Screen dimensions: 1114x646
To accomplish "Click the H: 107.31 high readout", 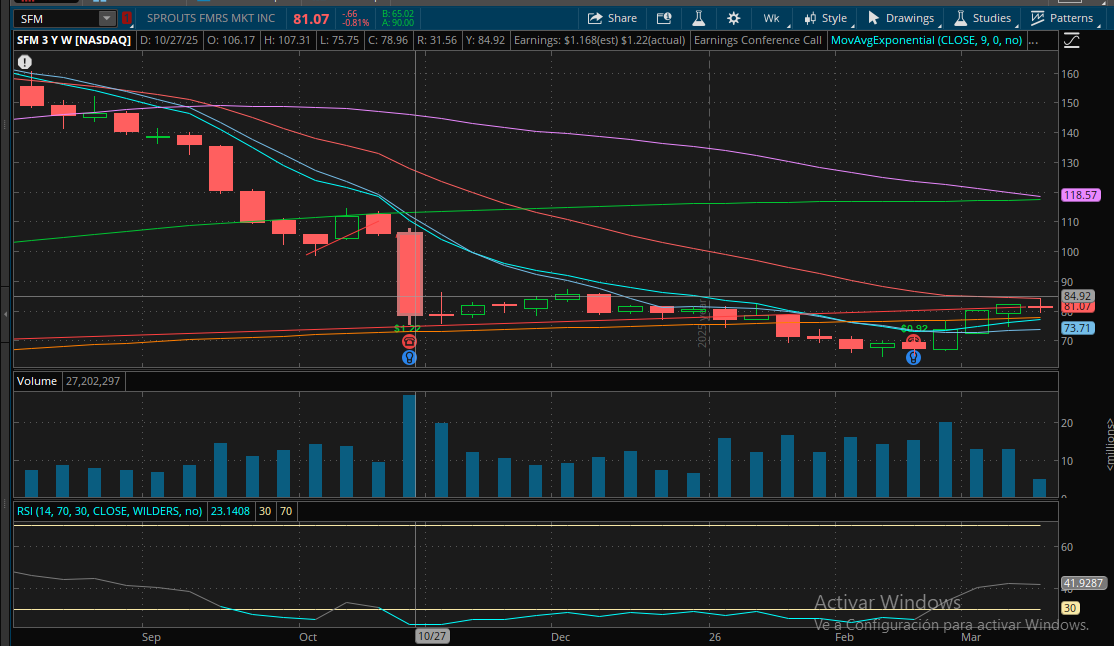I will [x=287, y=41].
